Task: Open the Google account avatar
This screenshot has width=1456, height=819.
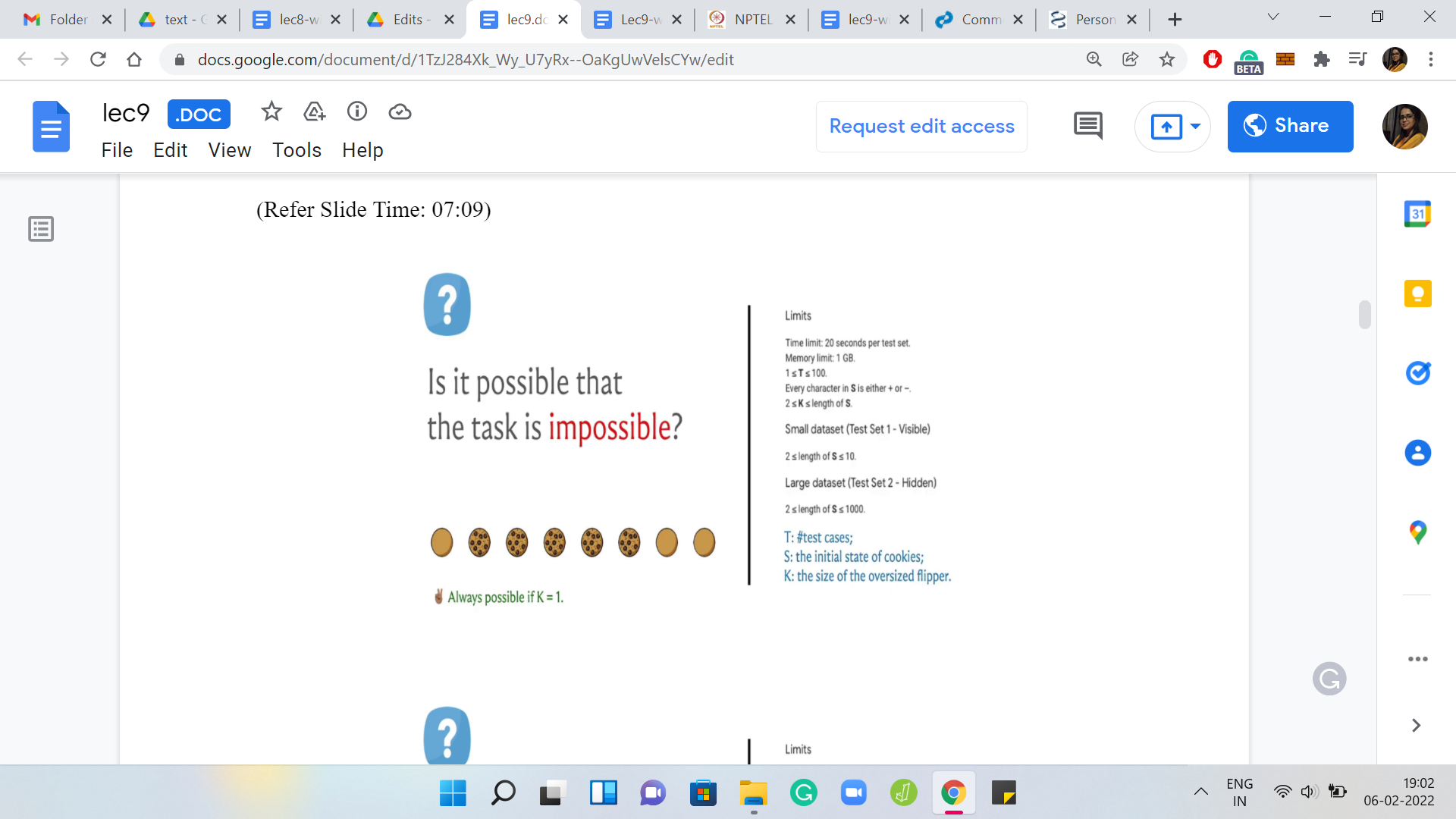Action: pos(1404,127)
